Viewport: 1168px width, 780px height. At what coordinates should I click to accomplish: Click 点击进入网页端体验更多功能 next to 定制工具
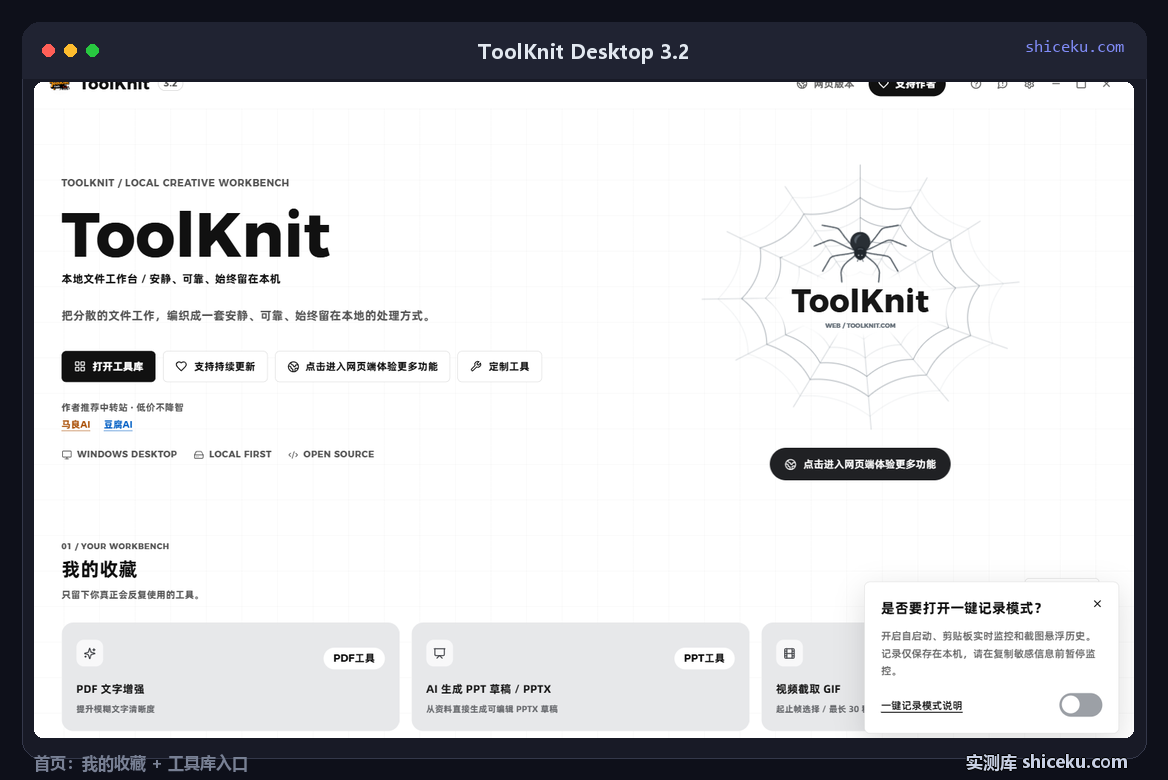[363, 367]
